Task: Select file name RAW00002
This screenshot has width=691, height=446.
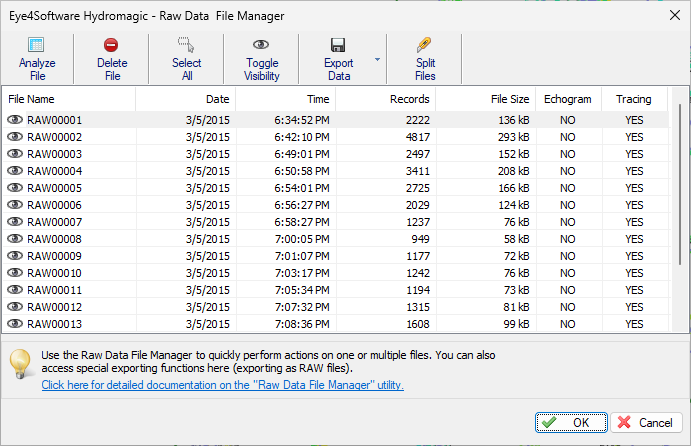Action: pyautogui.click(x=55, y=137)
